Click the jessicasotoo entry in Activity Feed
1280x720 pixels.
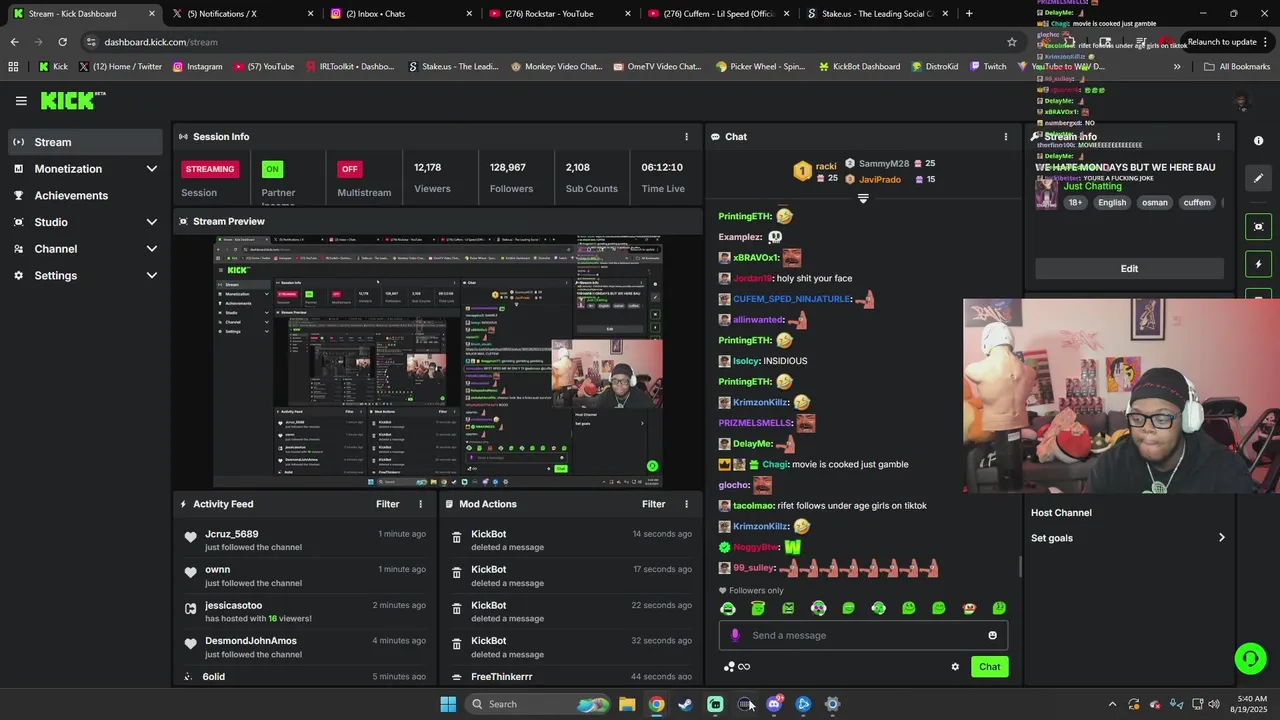coord(304,612)
